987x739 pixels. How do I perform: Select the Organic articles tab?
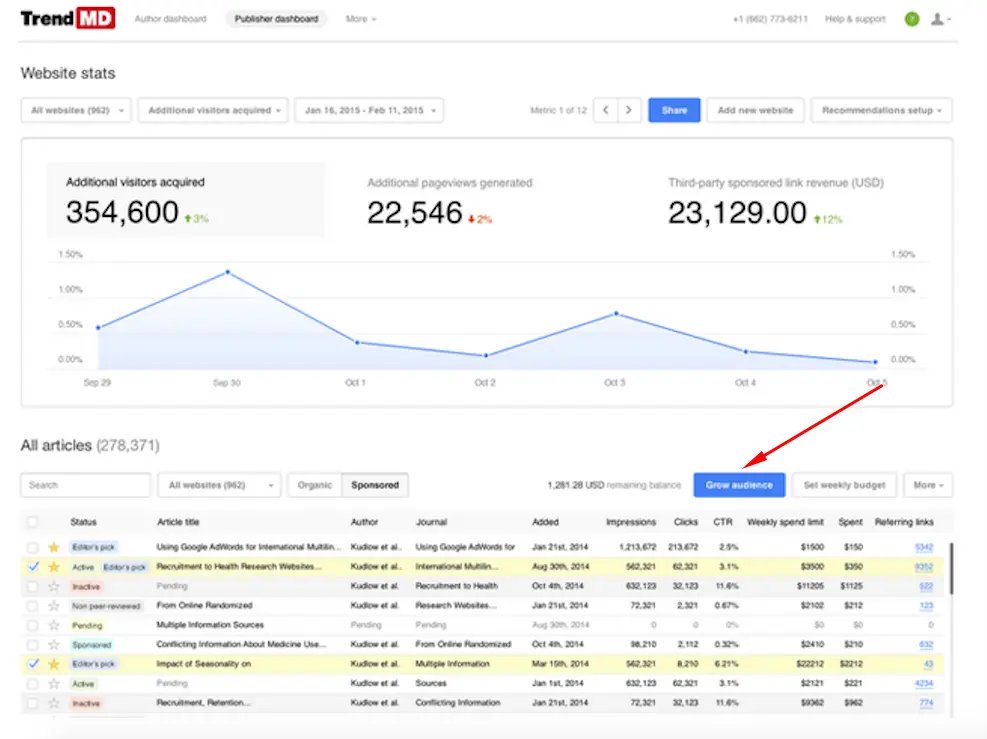(314, 485)
